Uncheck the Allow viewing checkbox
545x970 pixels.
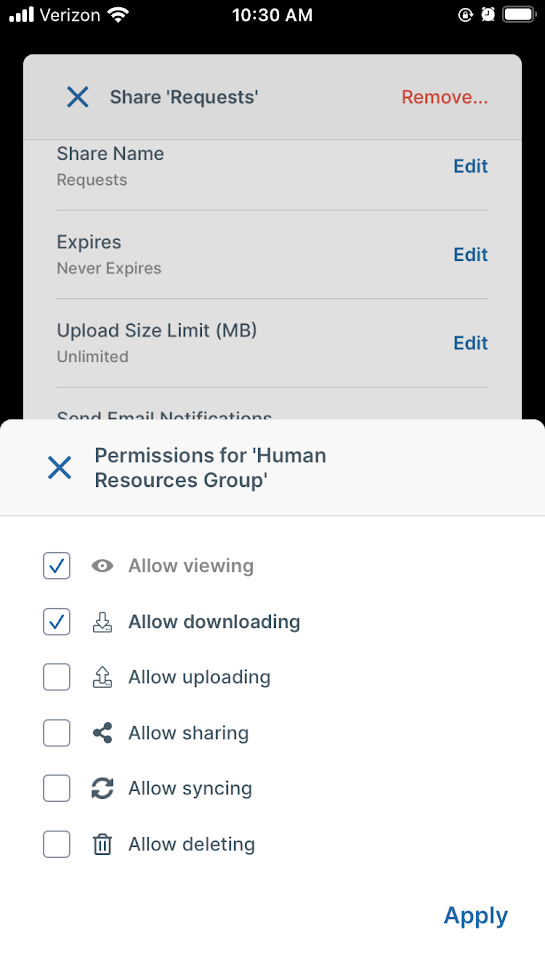coord(56,565)
